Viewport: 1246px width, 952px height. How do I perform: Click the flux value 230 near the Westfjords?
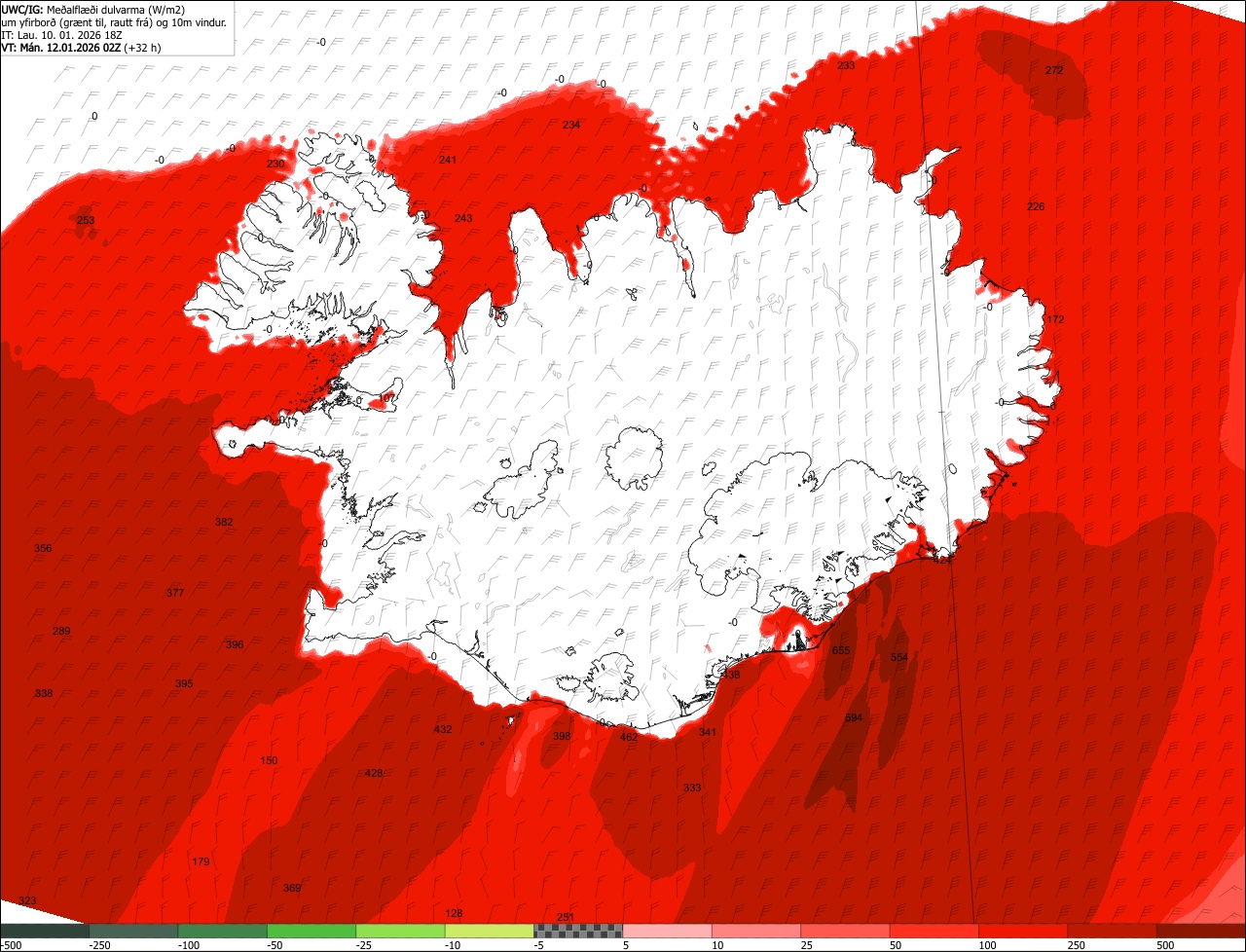[275, 164]
